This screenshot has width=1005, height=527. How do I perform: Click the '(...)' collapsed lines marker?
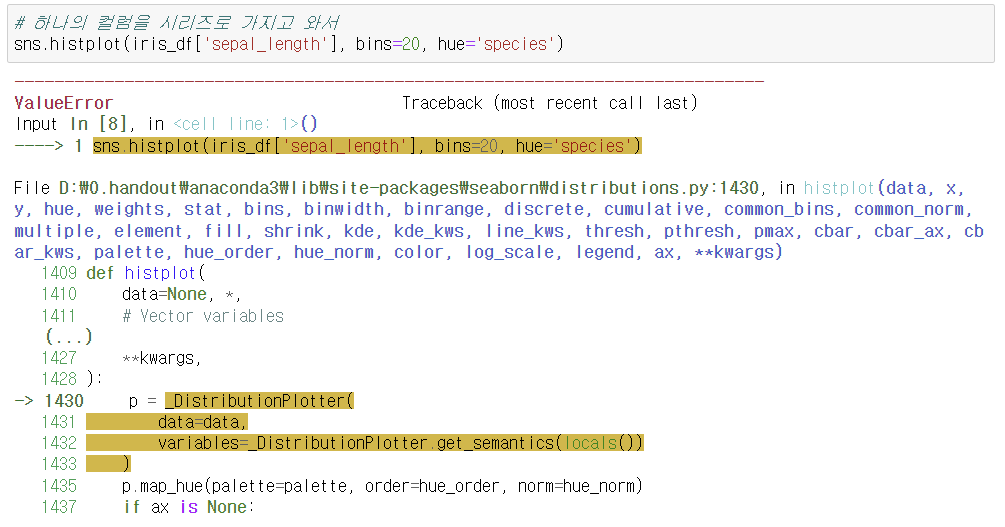coord(69,337)
